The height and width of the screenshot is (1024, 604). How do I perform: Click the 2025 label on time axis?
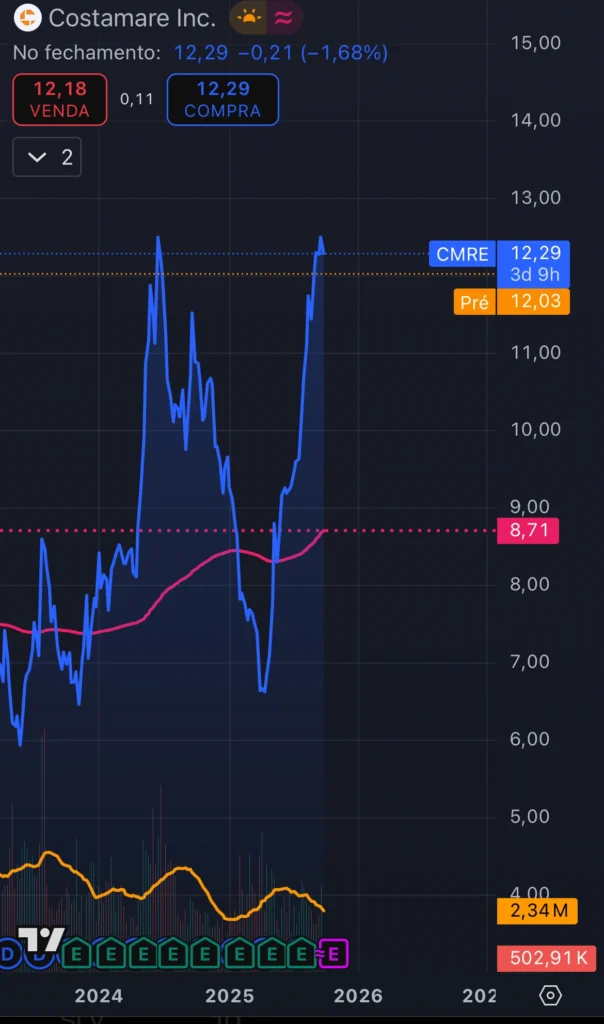[x=229, y=995]
